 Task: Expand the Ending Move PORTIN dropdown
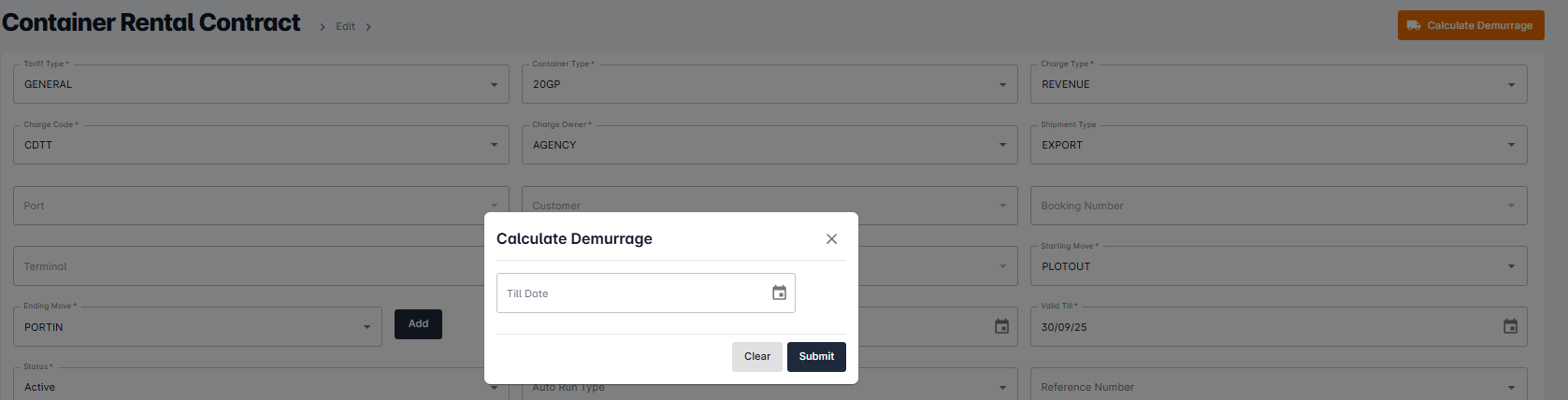pyautogui.click(x=197, y=327)
